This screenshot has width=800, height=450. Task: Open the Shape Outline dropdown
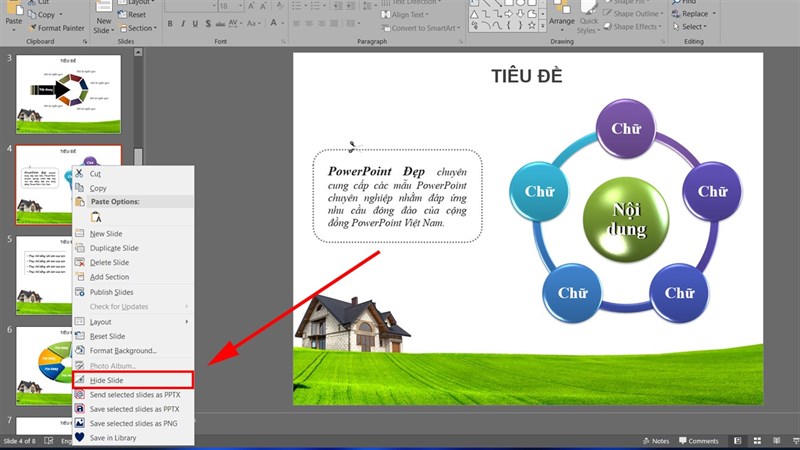(634, 14)
